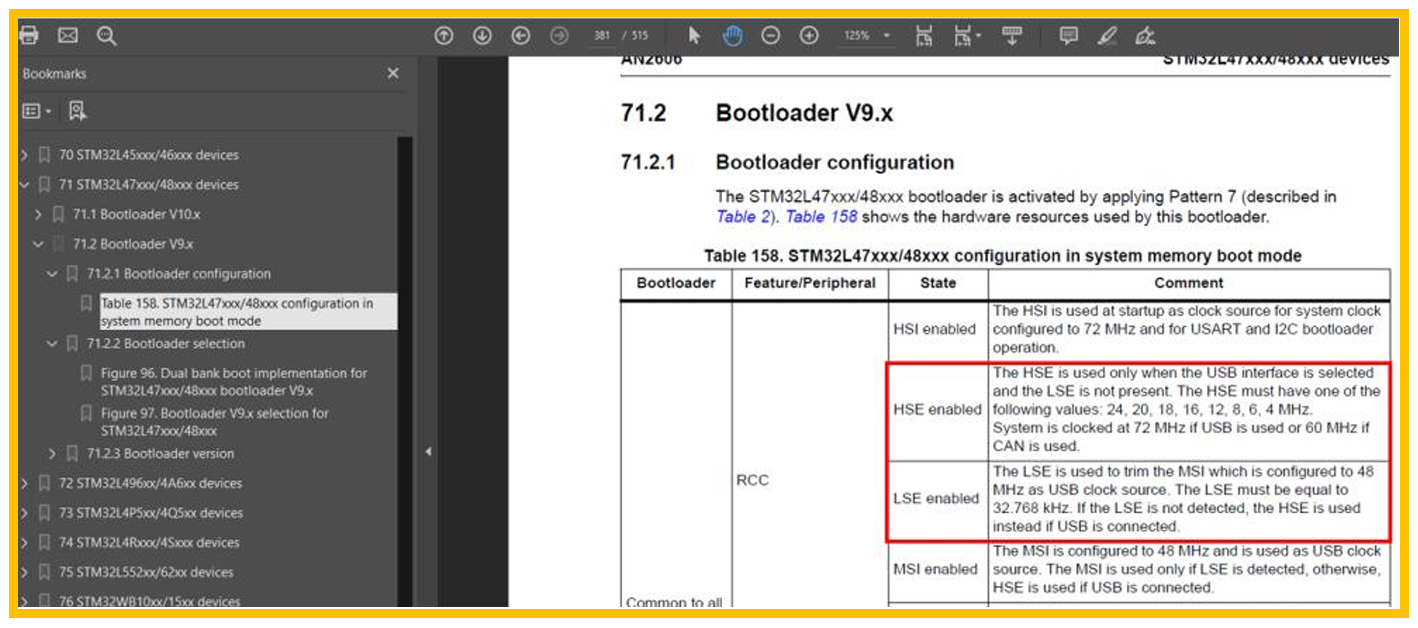
Task: Follow the Table 2 link in text
Action: 744,216
